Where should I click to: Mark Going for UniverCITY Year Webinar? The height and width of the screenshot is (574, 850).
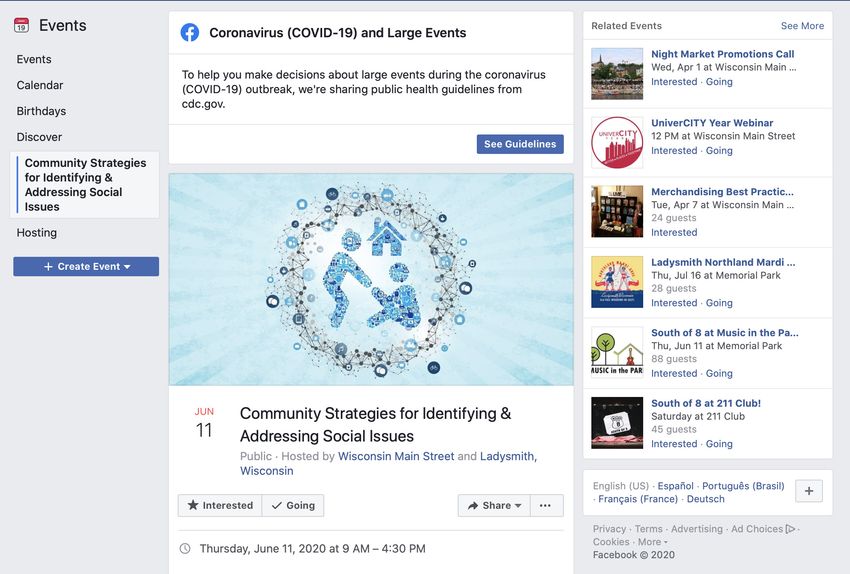pos(719,151)
